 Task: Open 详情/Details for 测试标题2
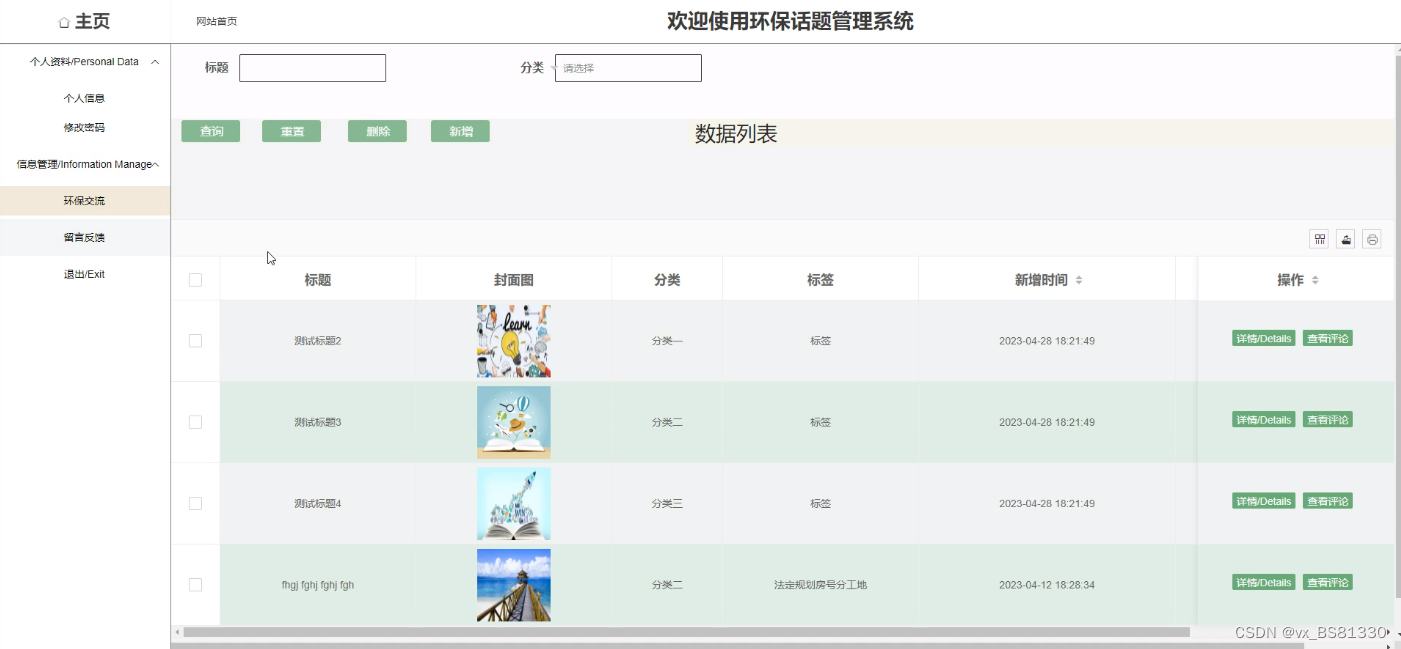tap(1264, 338)
